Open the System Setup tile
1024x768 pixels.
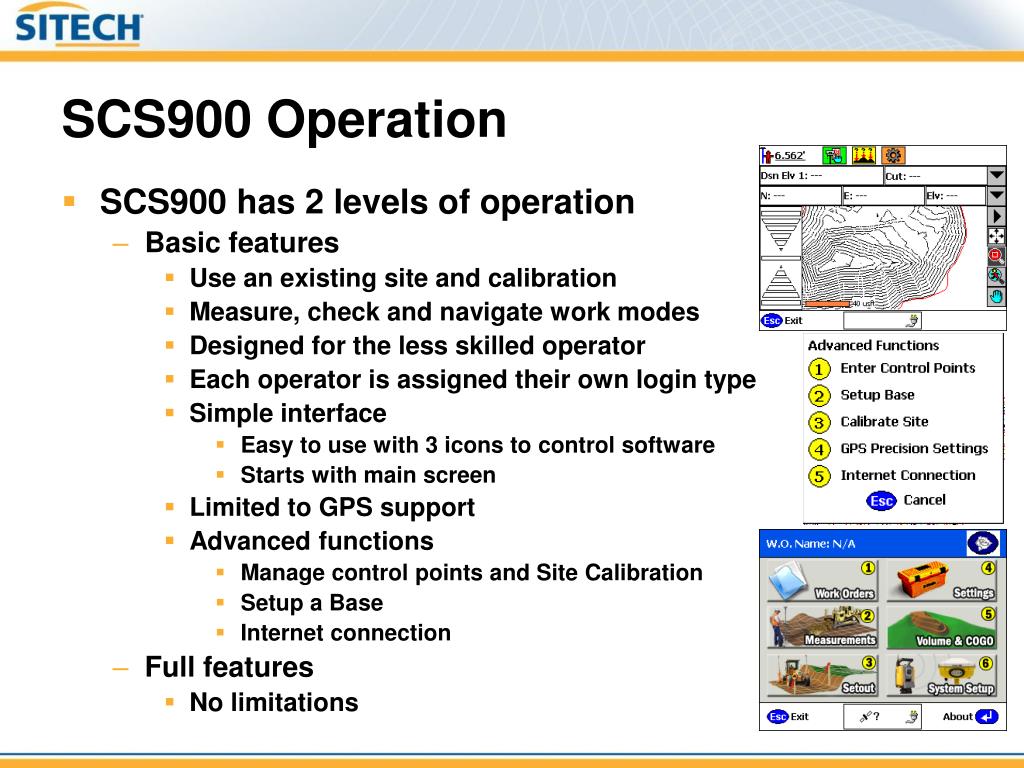(x=942, y=675)
